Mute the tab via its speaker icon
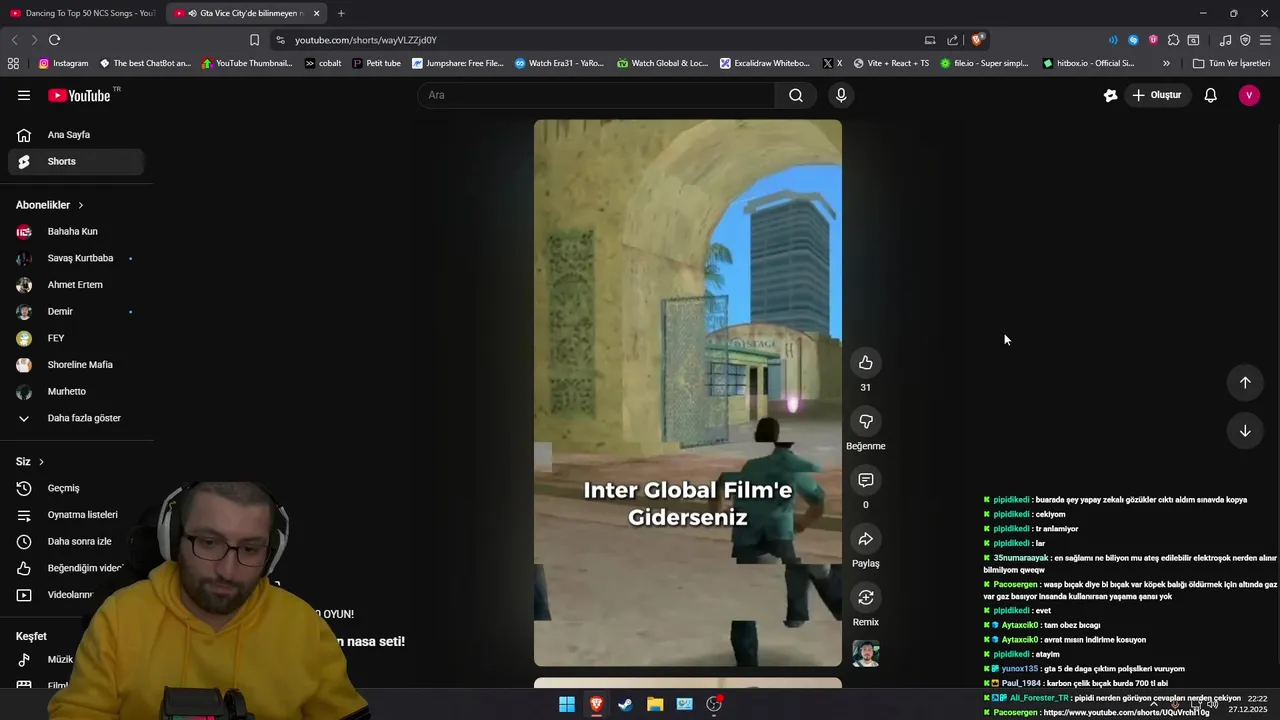The height and width of the screenshot is (720, 1280). pos(191,13)
